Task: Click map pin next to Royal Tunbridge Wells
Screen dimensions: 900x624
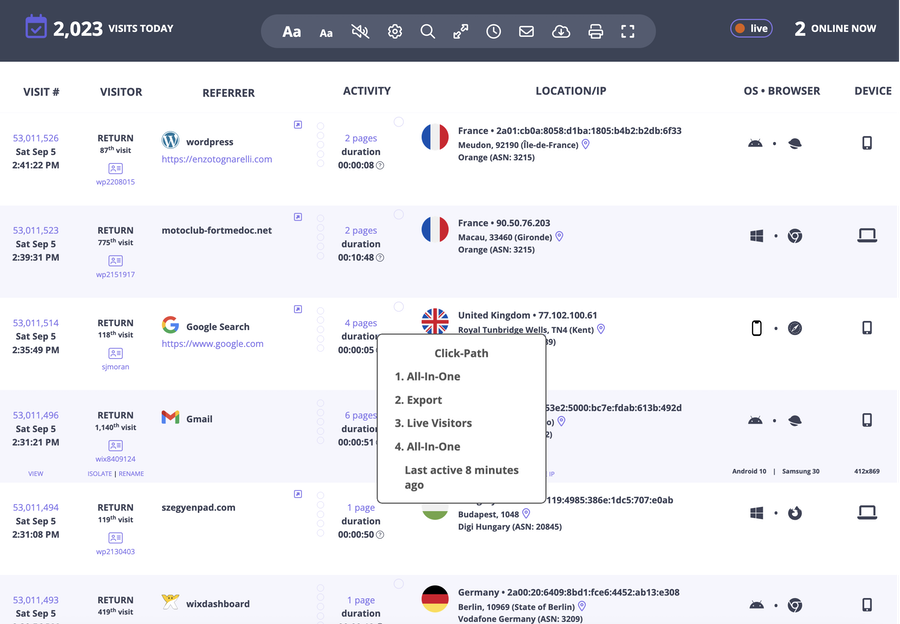Action: click(601, 329)
